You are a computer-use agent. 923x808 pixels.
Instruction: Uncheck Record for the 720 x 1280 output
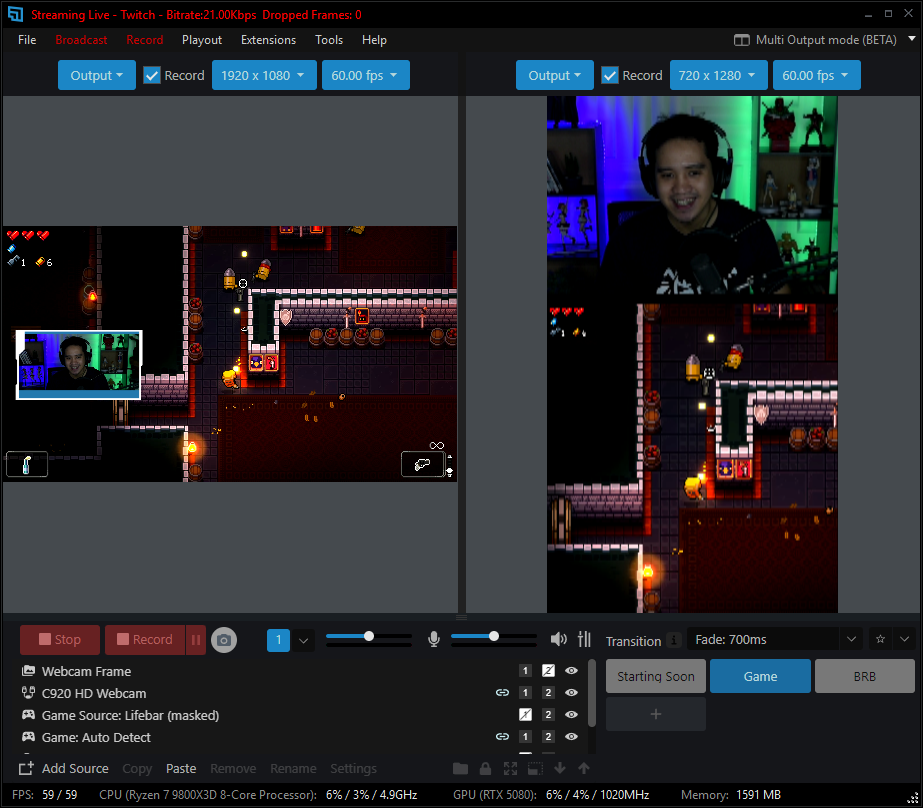[x=610, y=75]
